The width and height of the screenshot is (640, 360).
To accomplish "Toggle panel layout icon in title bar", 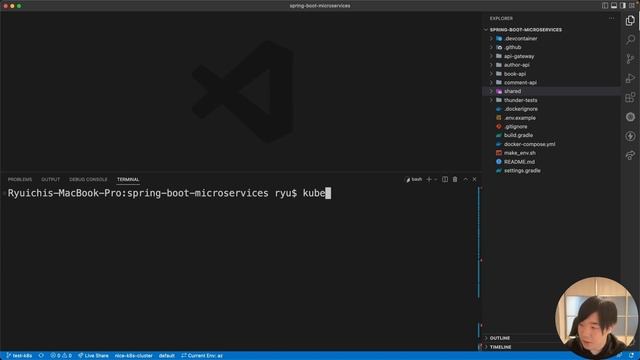I will [614, 6].
